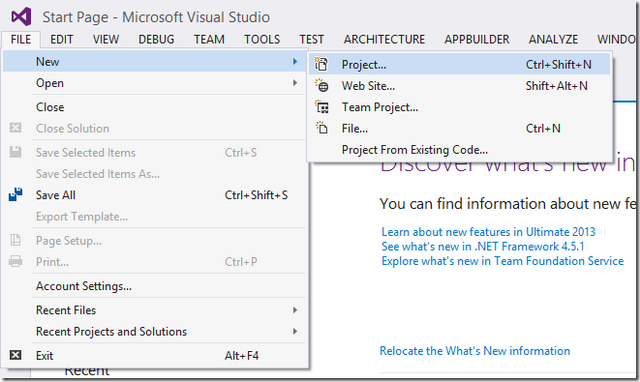Click the new File icon
This screenshot has height=382, width=640.
click(322, 128)
